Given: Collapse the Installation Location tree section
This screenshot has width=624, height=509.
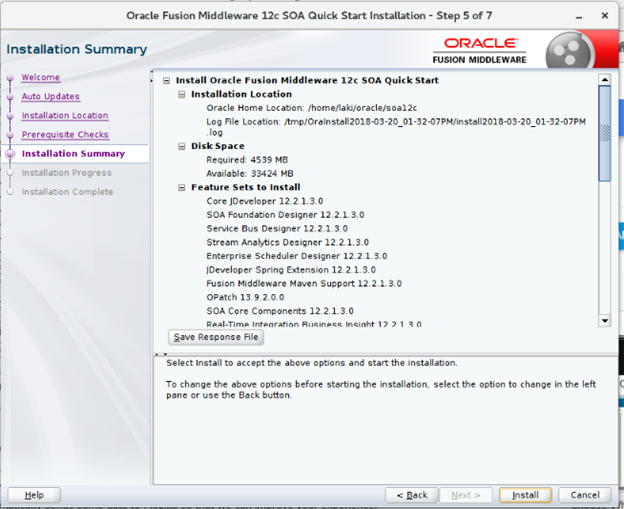Looking at the screenshot, I should 182,94.
